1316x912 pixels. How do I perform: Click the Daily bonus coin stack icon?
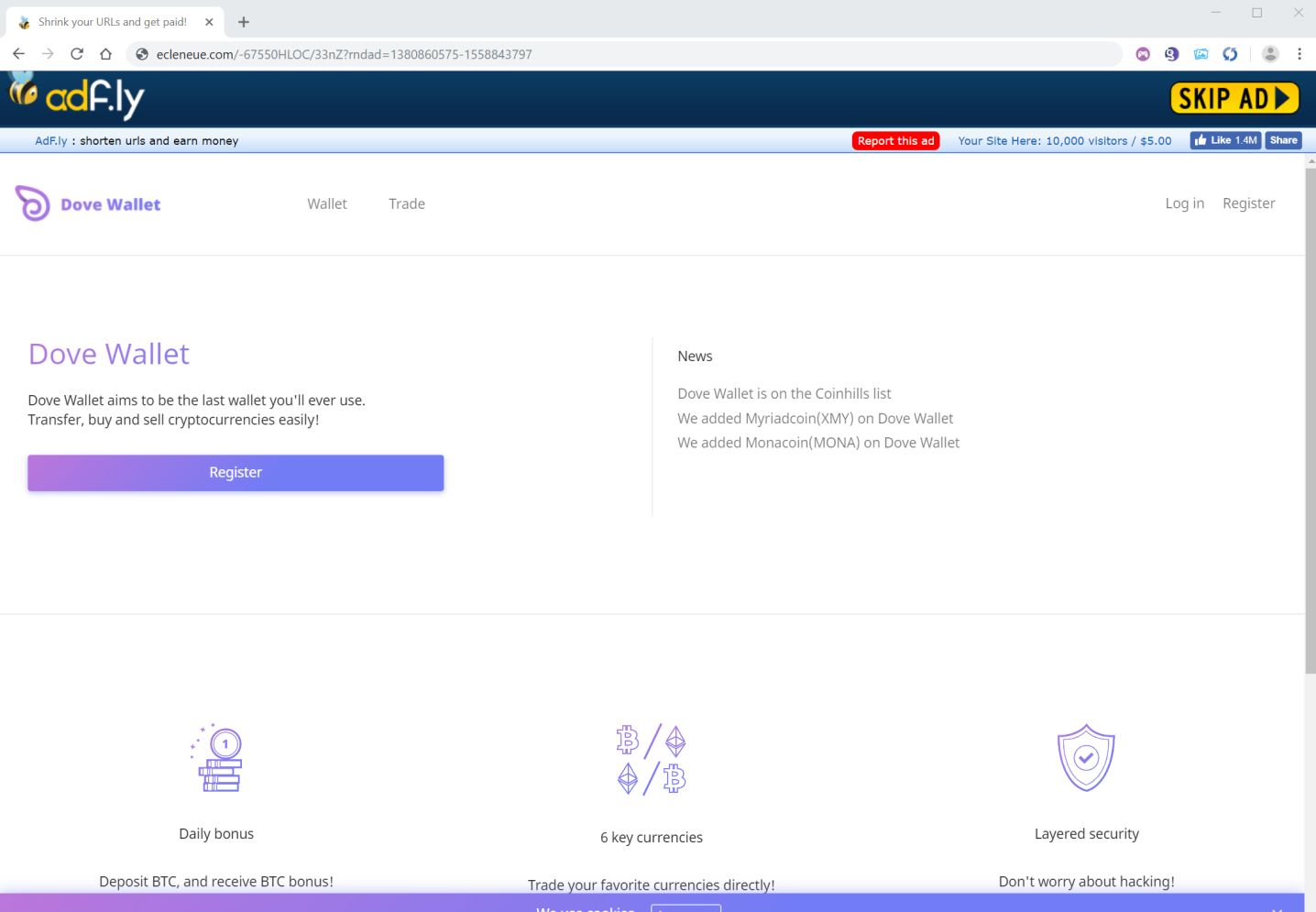coord(217,758)
